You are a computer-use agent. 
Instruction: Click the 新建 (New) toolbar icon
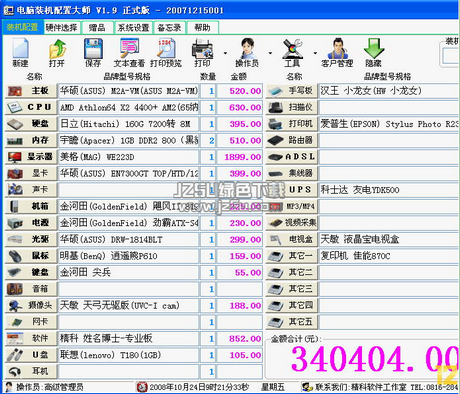[20, 53]
